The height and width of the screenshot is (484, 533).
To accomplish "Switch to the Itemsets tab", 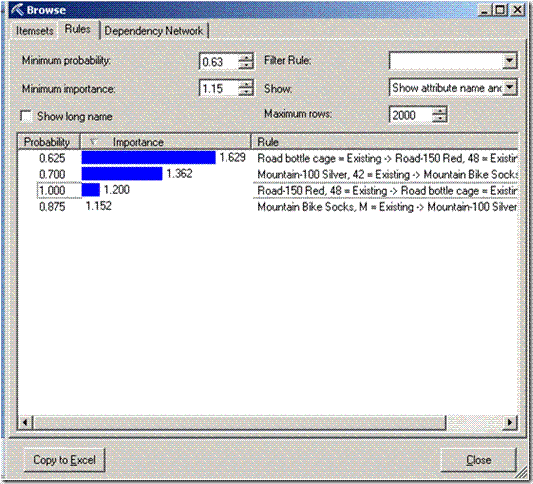I will pyautogui.click(x=35, y=31).
